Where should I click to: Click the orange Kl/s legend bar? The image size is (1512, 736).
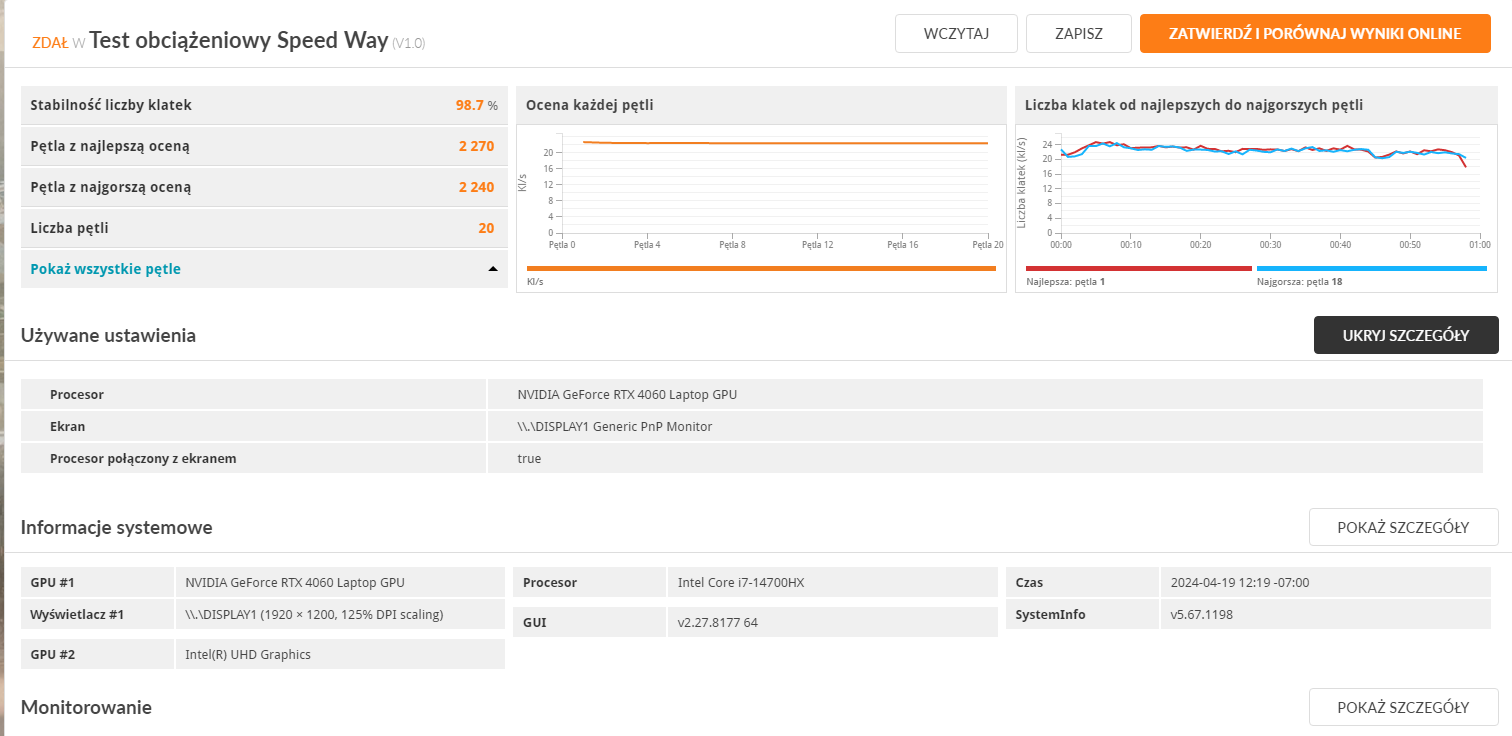(x=761, y=268)
